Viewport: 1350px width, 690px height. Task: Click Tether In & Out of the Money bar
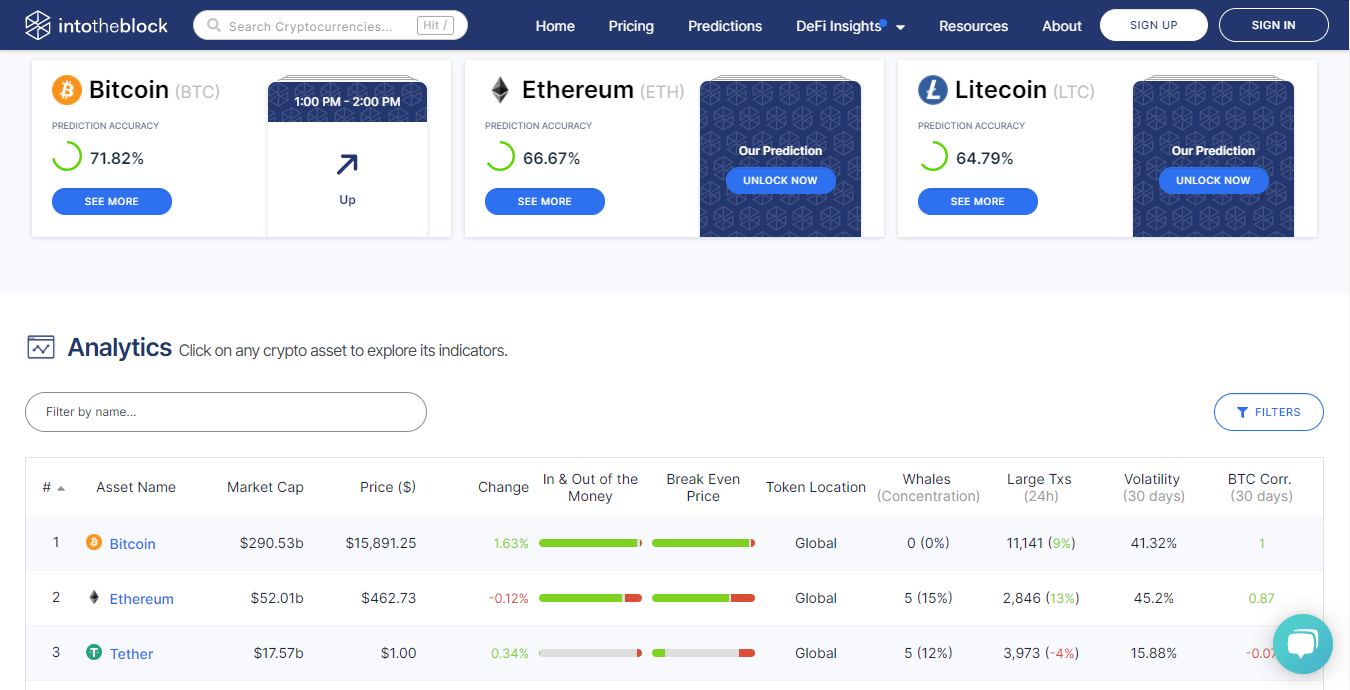tap(590, 653)
